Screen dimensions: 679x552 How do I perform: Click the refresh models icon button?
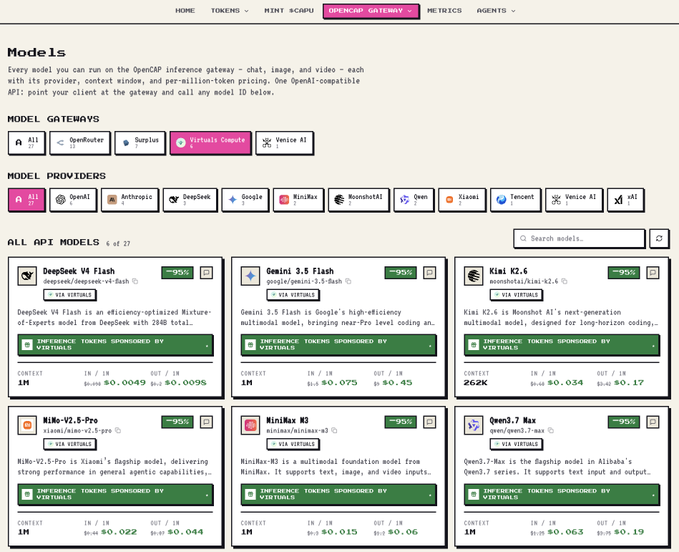(659, 239)
